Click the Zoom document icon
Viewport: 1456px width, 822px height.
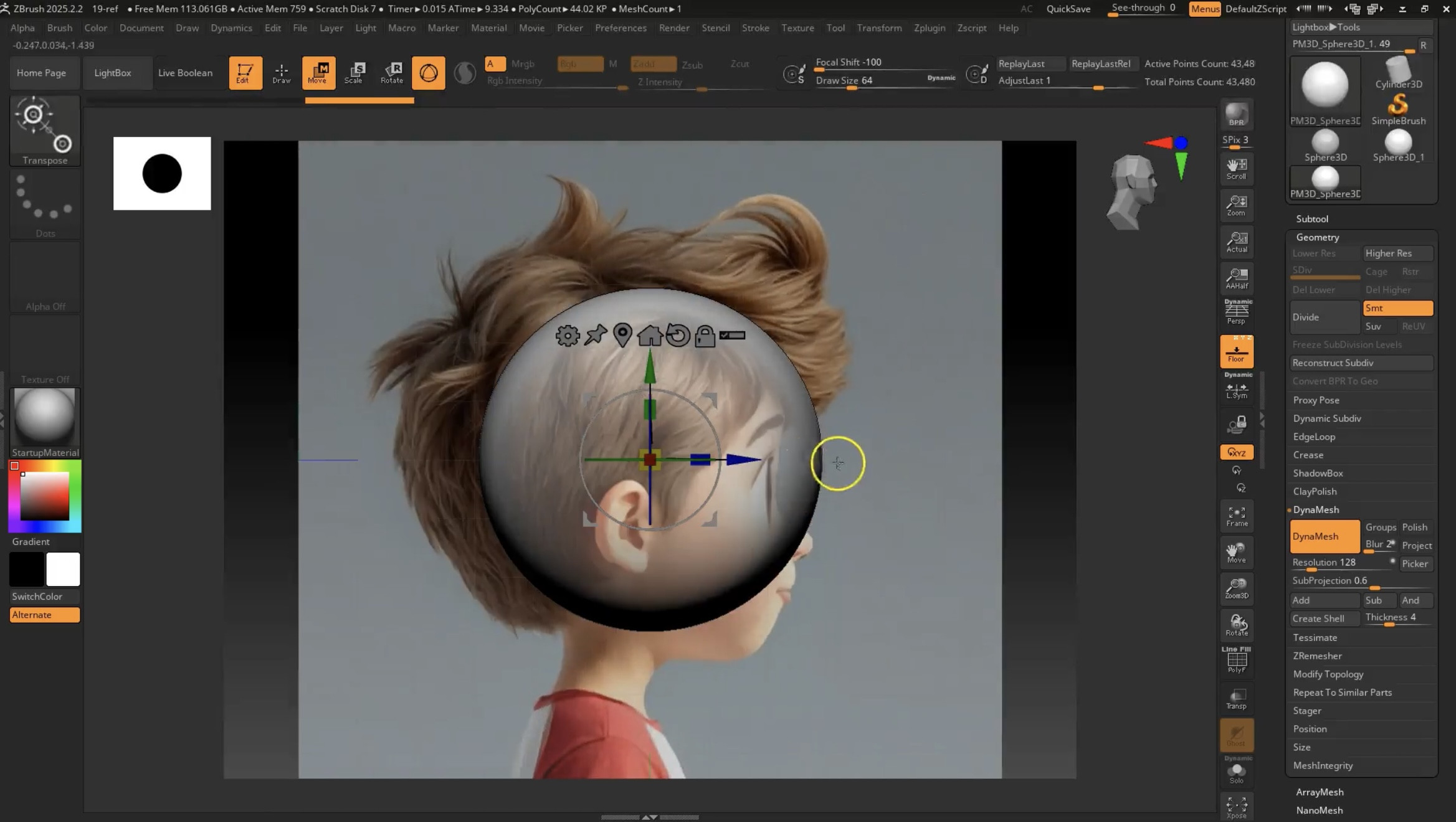pos(1237,205)
